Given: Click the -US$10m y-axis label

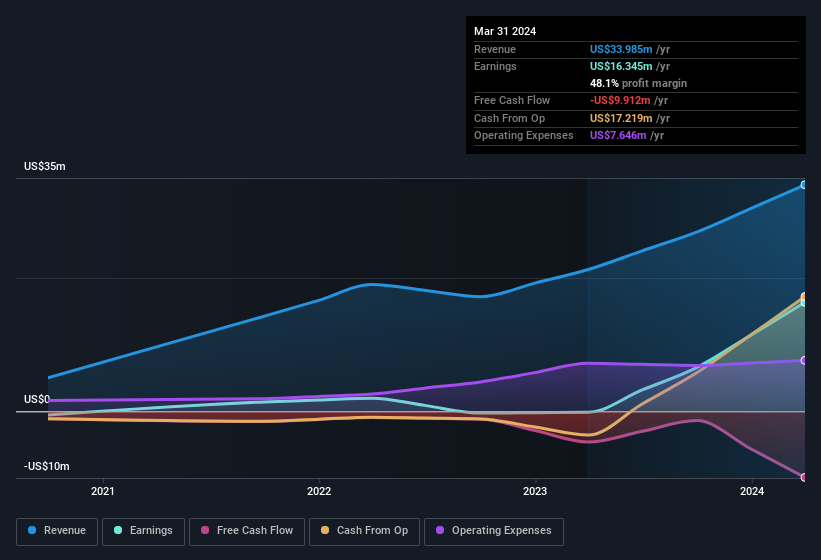Looking at the screenshot, I should click(47, 466).
